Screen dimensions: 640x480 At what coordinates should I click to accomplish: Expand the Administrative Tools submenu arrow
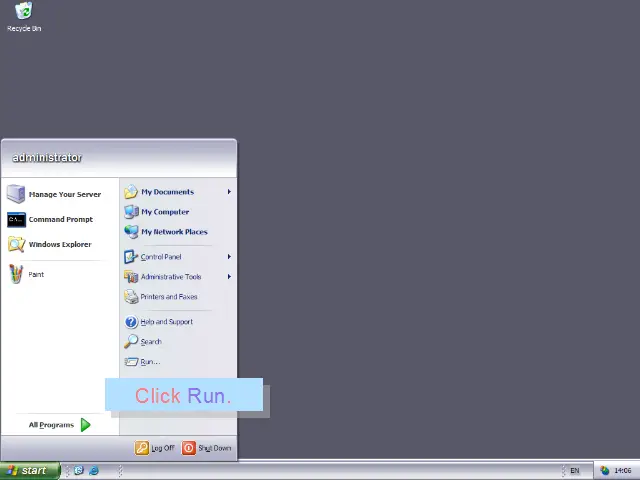pyautogui.click(x=229, y=277)
